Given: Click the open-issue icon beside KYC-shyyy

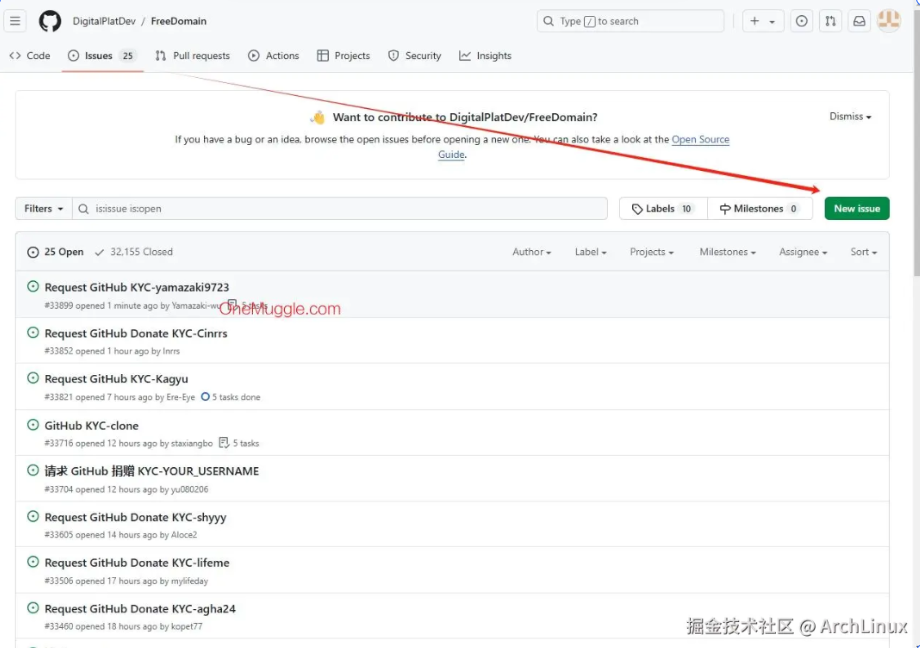Looking at the screenshot, I should tap(33, 516).
